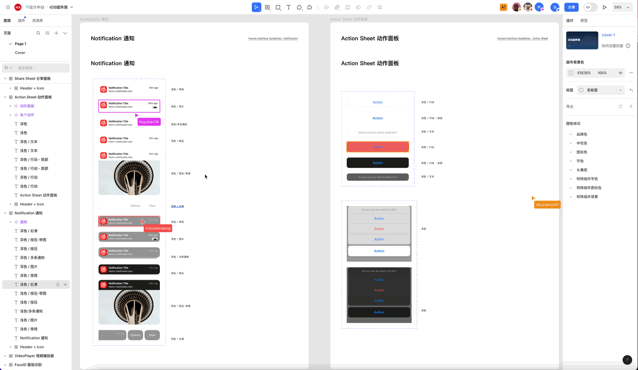Screen dimensions: 638x370
Task: Click the orange AI plugin icon
Action: click(x=503, y=7)
